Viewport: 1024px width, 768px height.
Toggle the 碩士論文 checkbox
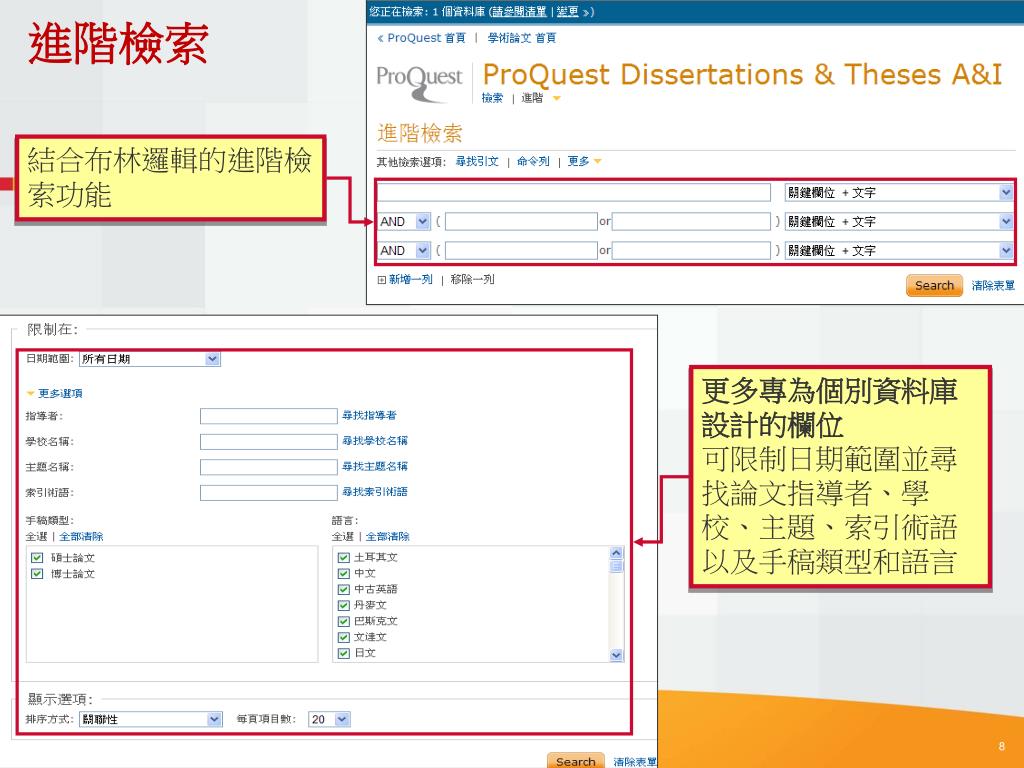pos(37,558)
